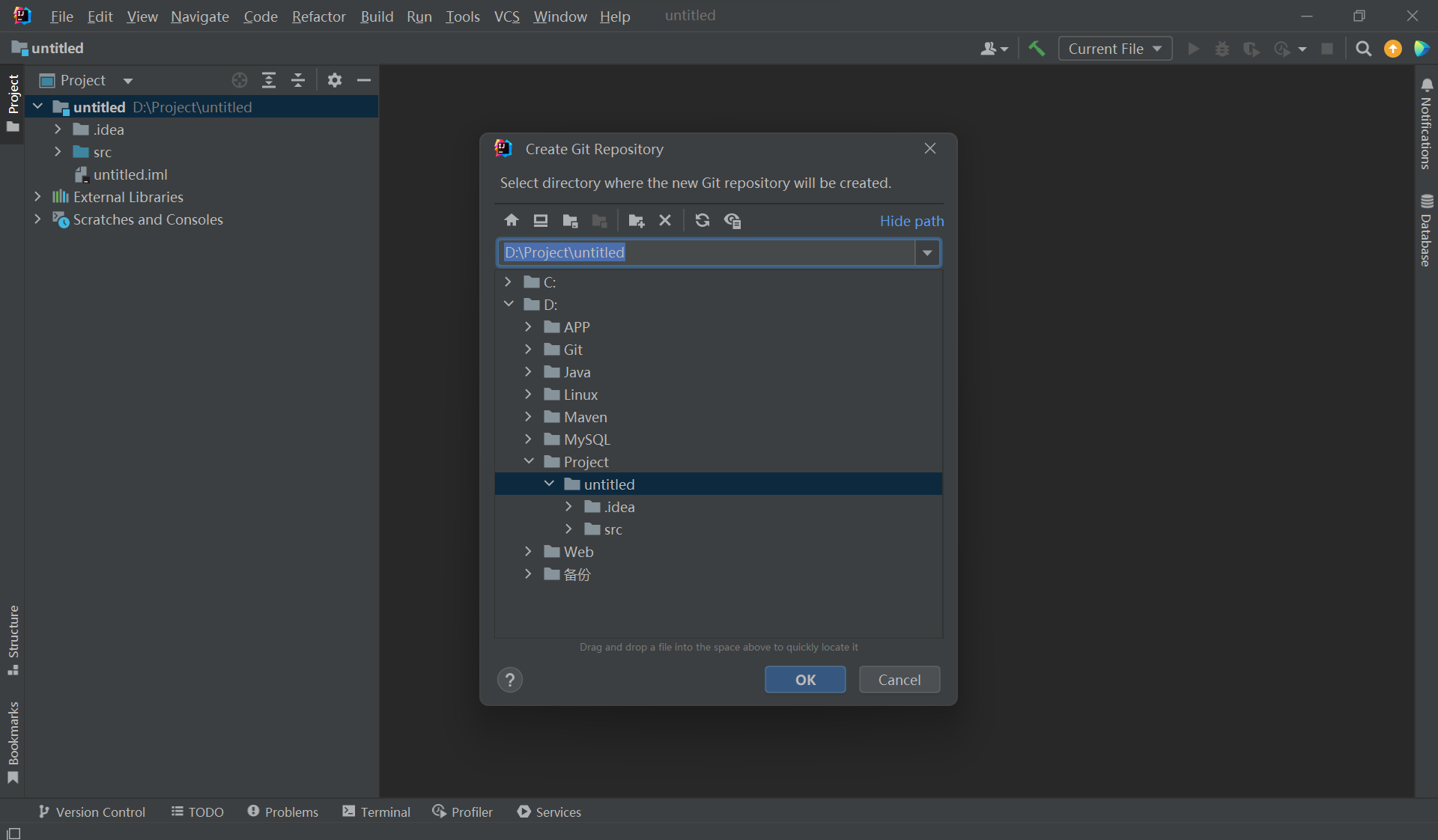Viewport: 1438px width, 840px height.
Task: Collapse the Project folder in dialog tree
Action: [529, 462]
